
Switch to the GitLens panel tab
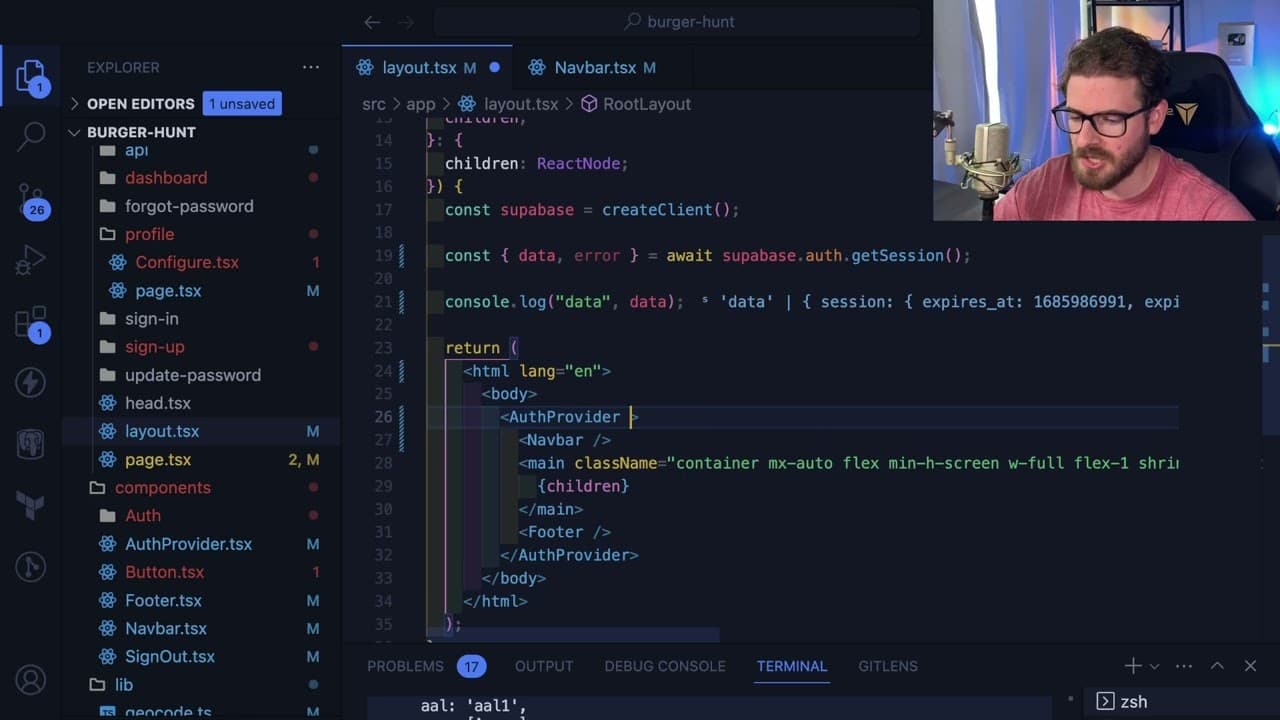point(888,666)
